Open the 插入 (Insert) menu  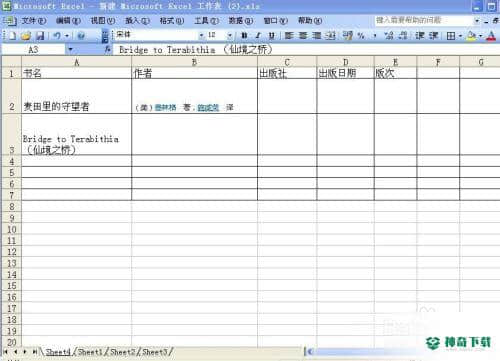(x=137, y=21)
